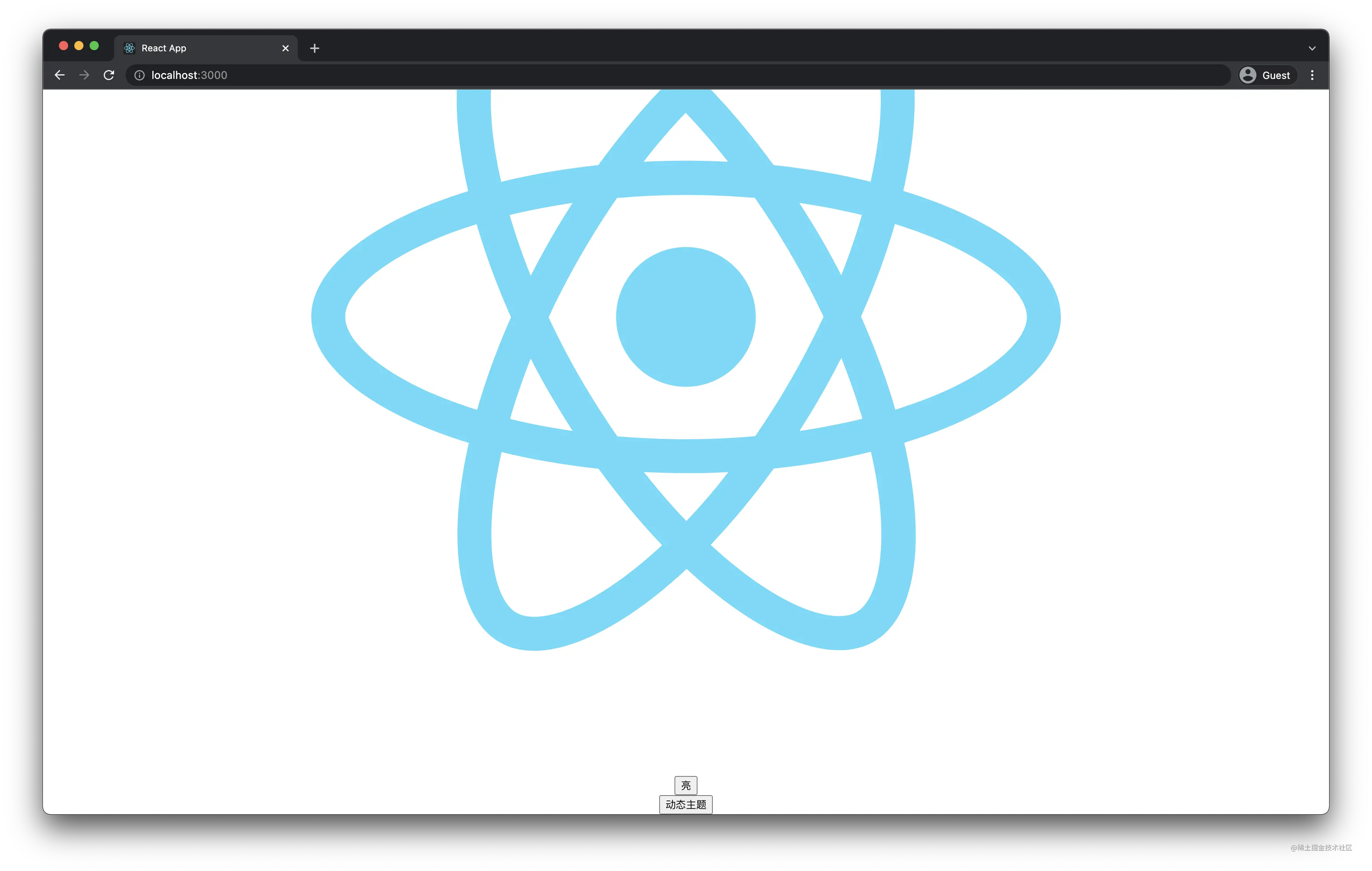The width and height of the screenshot is (1372, 871).
Task: Click the new tab plus icon
Action: 314,47
